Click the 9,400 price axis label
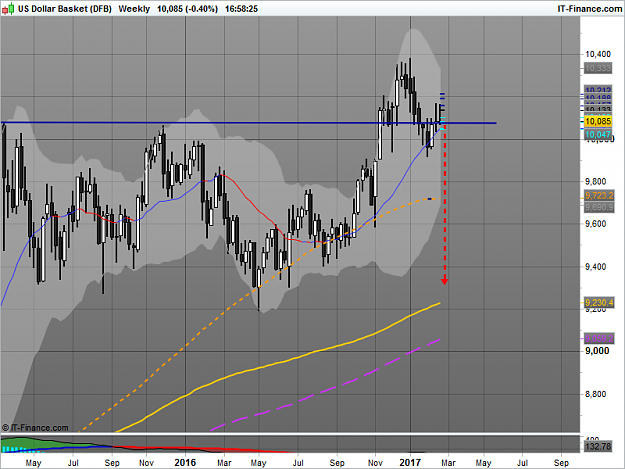625x469 pixels. 596,267
